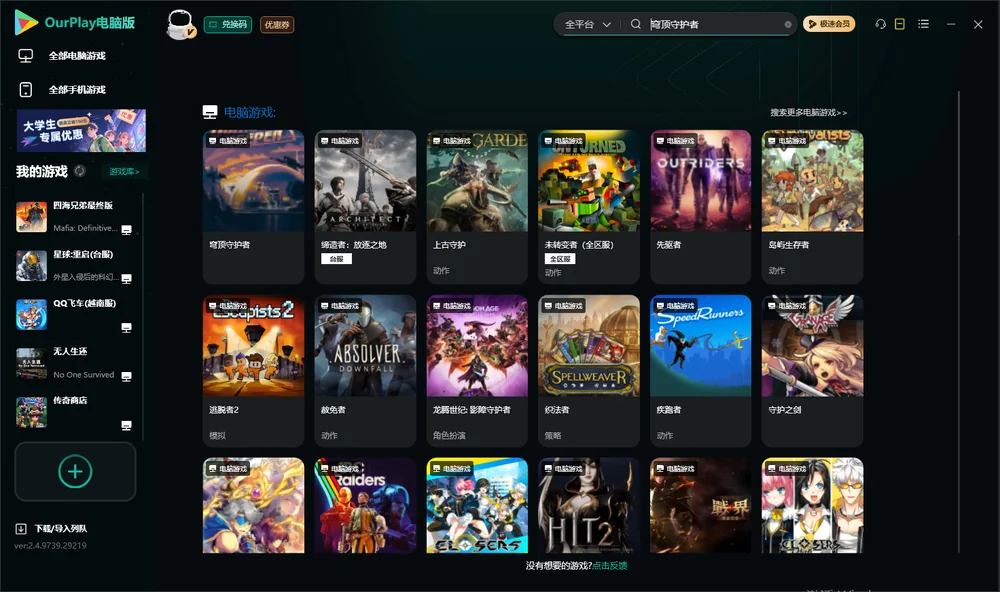
Task: Clear the search box text
Action: click(x=788, y=24)
